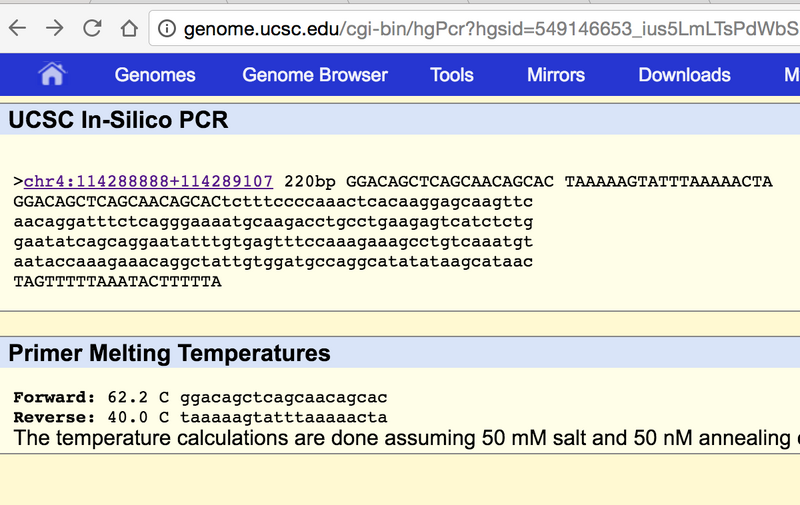Screen dimensions: 800x505
Task: Open the Genome Browser menu
Action: point(315,75)
